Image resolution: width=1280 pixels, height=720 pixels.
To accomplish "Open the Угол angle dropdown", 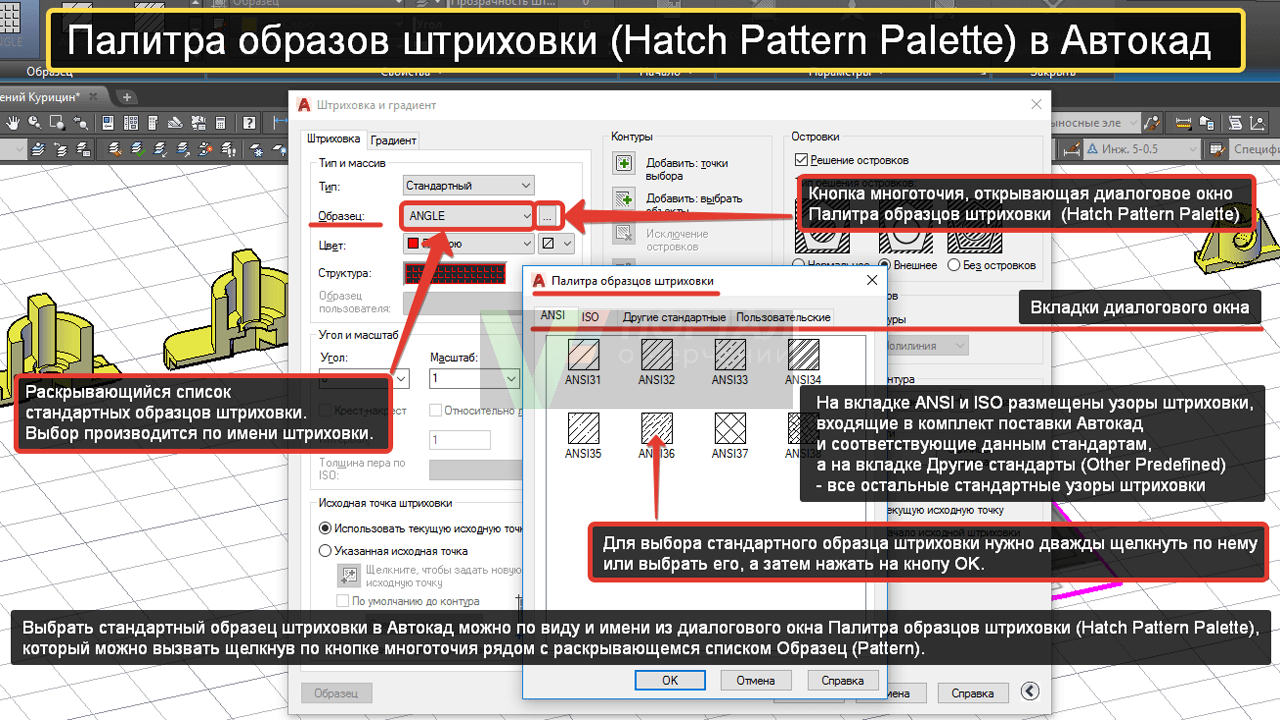I will pyautogui.click(x=364, y=379).
